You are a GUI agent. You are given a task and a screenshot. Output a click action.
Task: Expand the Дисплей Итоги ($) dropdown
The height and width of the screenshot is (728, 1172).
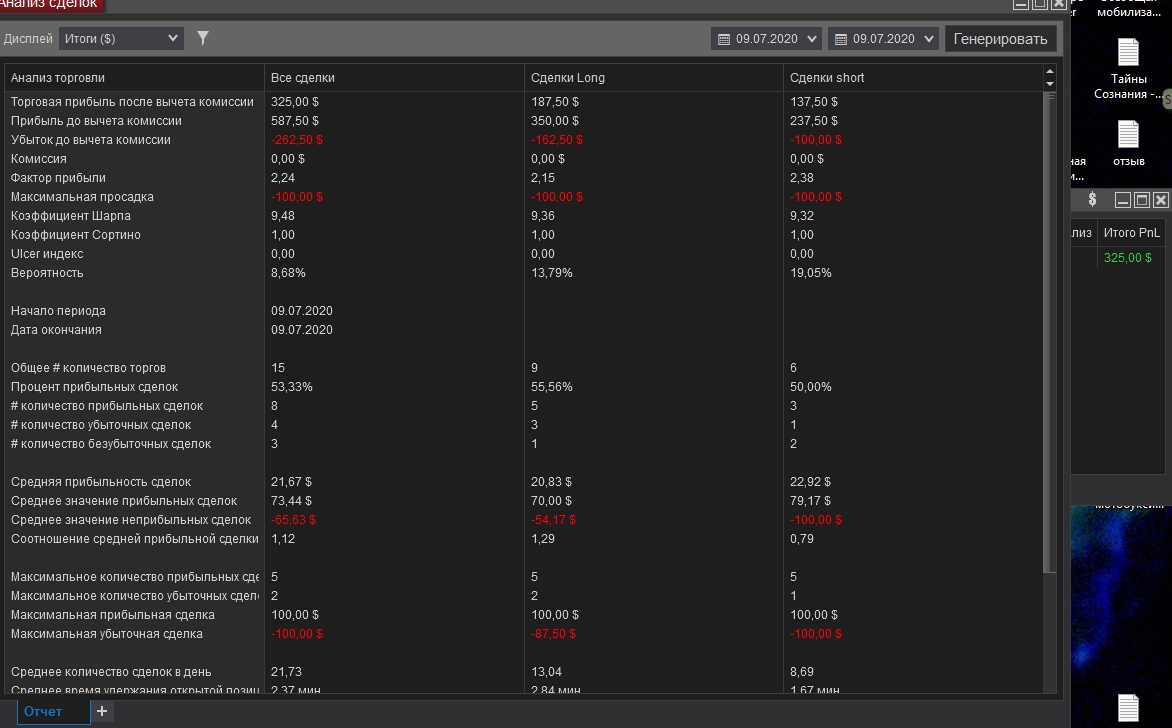[x=121, y=38]
